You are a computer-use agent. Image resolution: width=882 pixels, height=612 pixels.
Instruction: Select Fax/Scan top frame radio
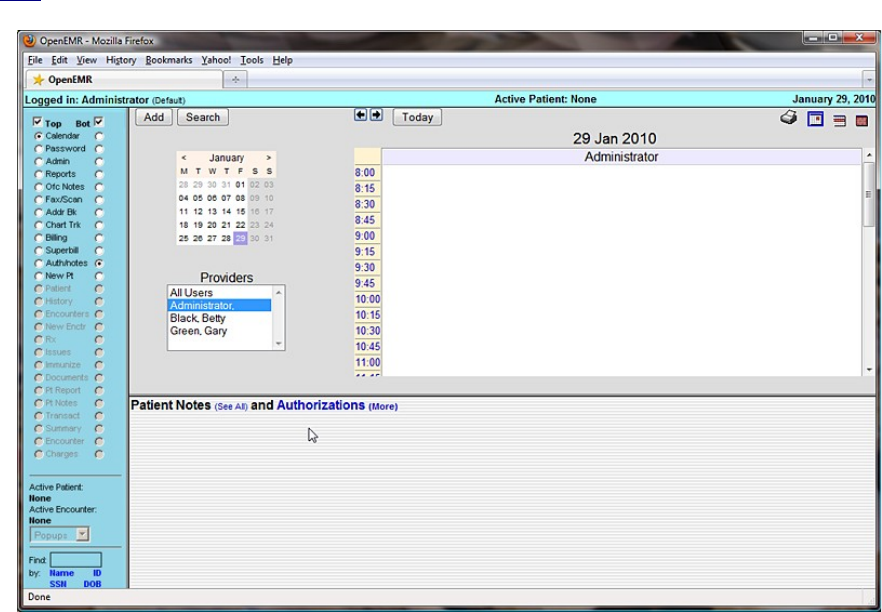pos(38,200)
